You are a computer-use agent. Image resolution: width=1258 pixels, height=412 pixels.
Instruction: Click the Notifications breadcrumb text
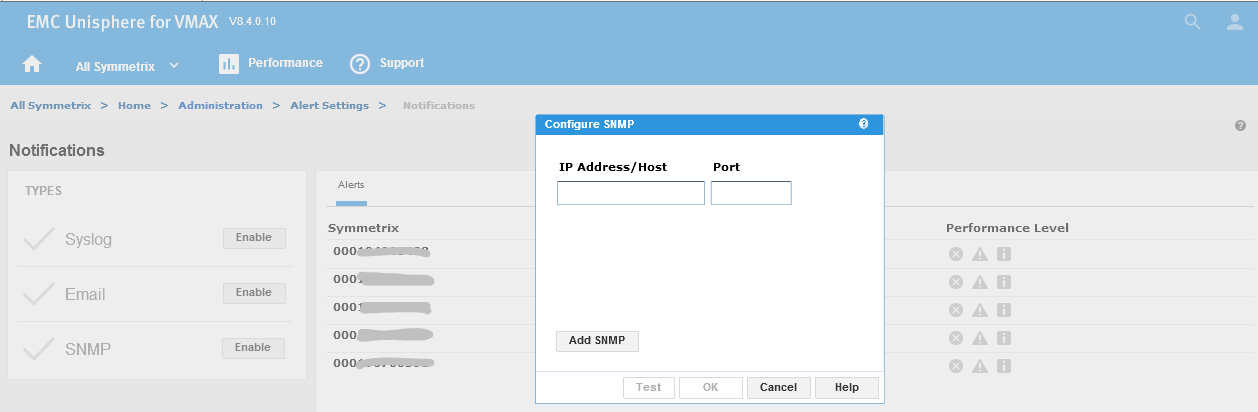[439, 105]
